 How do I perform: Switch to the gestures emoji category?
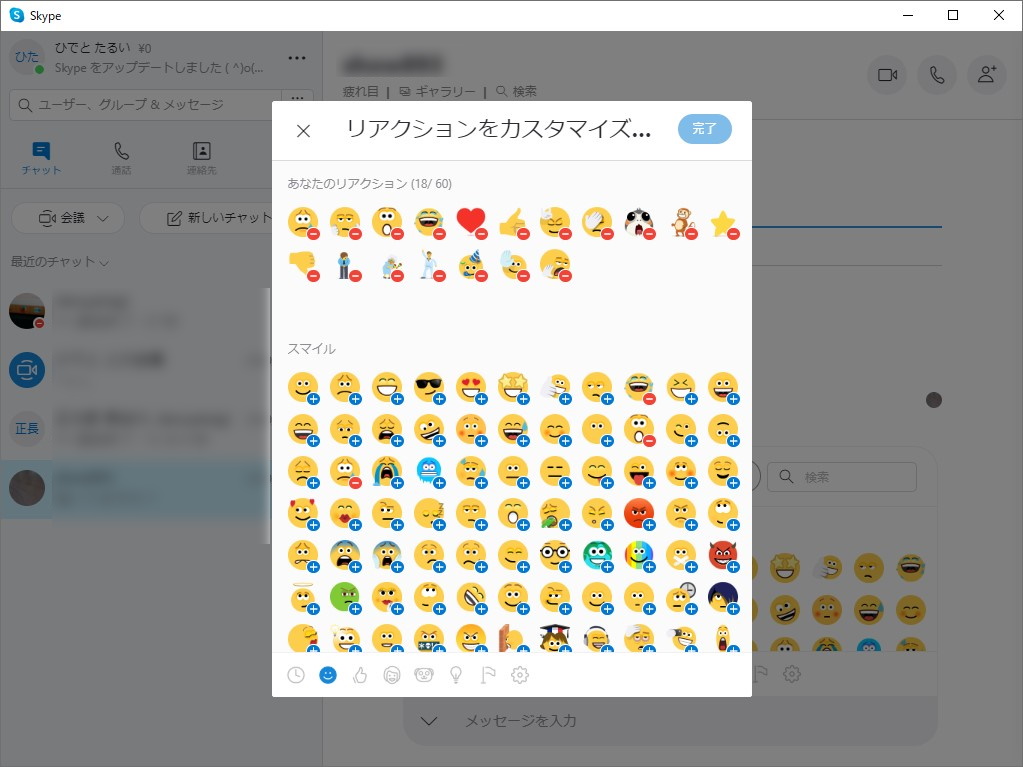click(x=360, y=675)
